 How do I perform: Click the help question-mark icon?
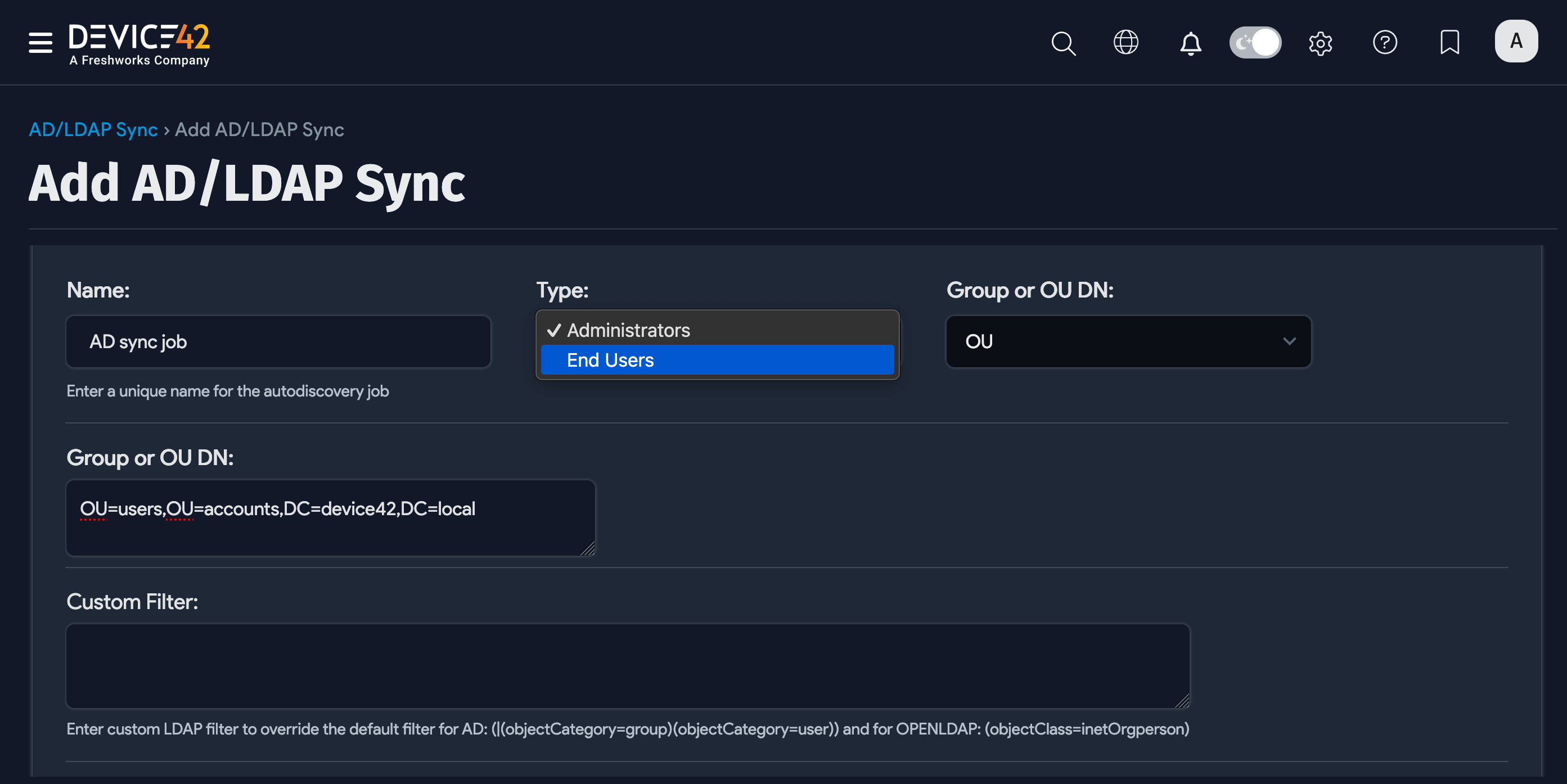[1385, 42]
